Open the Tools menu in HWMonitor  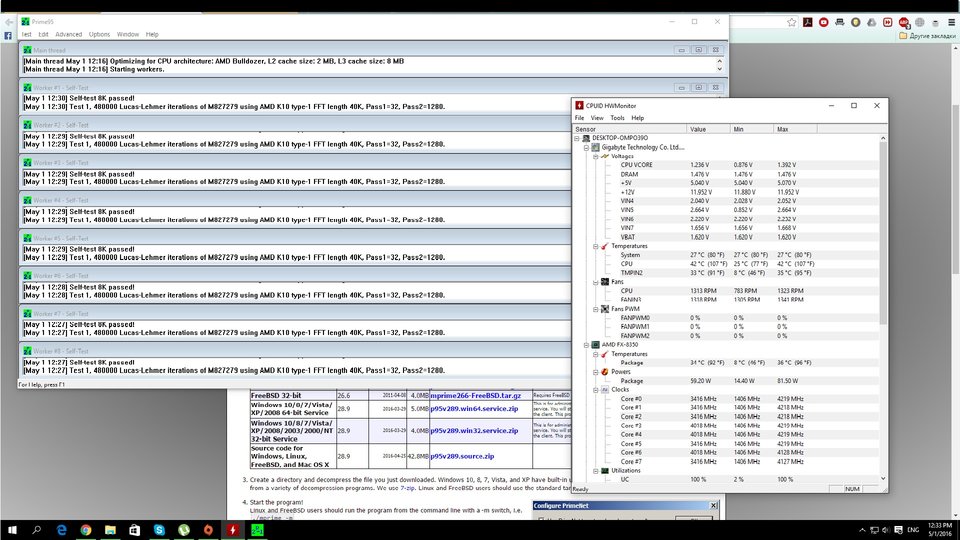tap(618, 118)
